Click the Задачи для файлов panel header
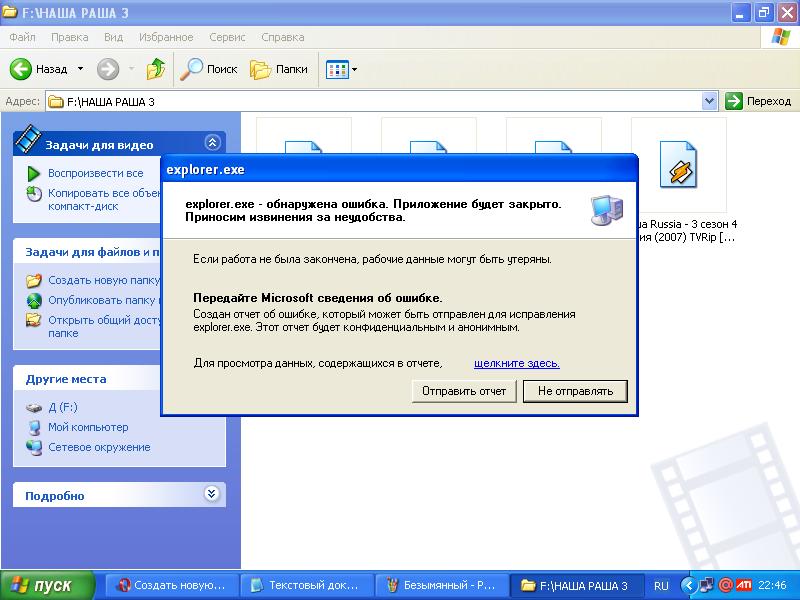This screenshot has height=600, width=800. [x=92, y=252]
